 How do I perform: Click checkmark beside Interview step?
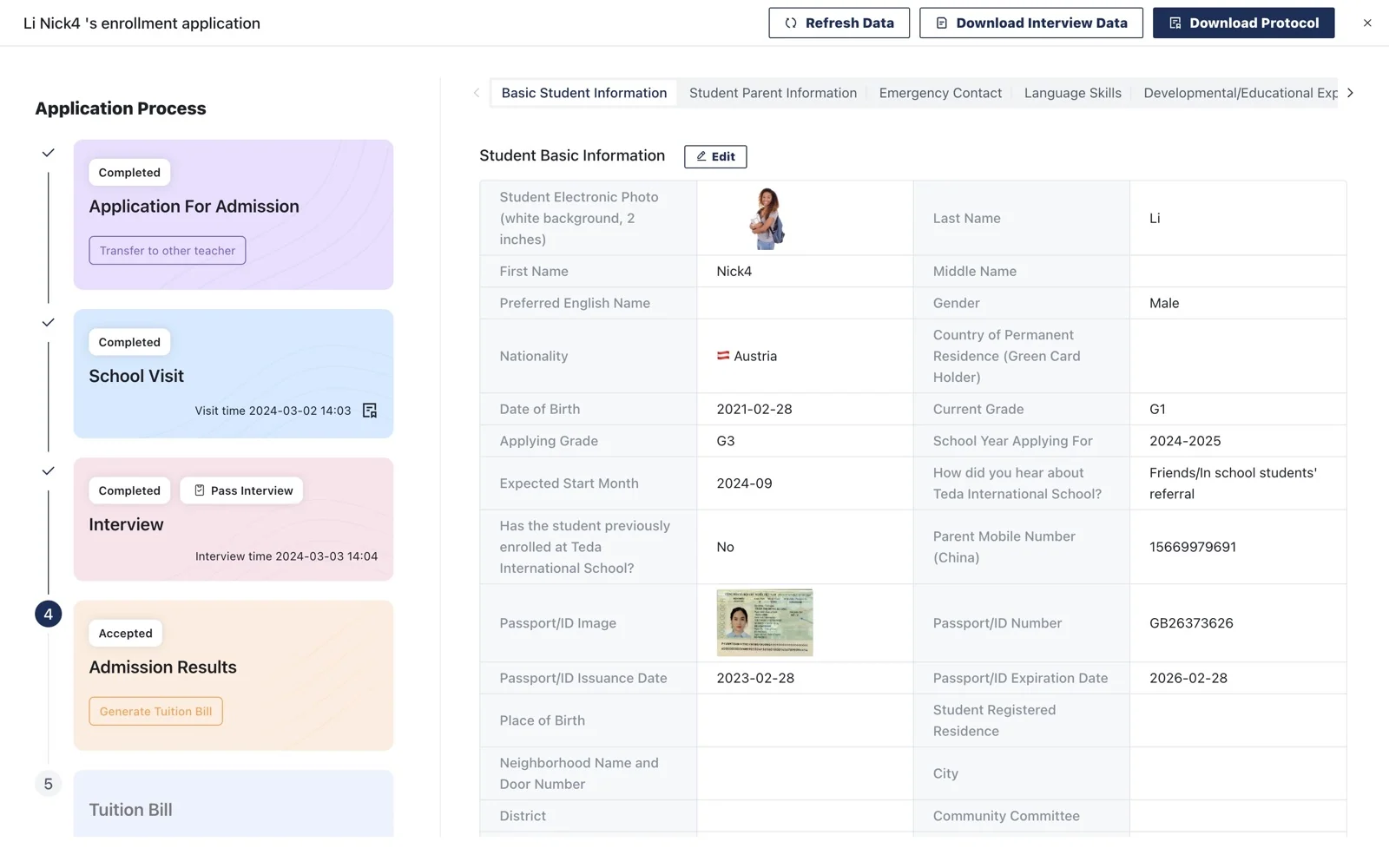pos(49,471)
